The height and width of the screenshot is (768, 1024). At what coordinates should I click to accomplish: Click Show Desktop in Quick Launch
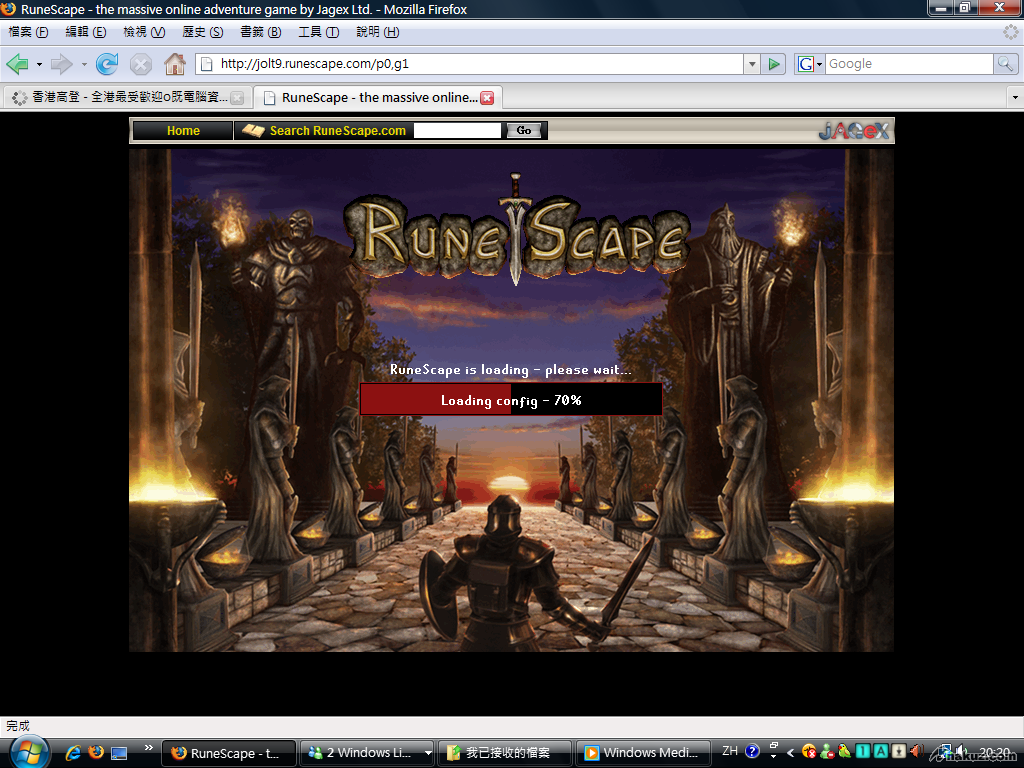(x=119, y=753)
